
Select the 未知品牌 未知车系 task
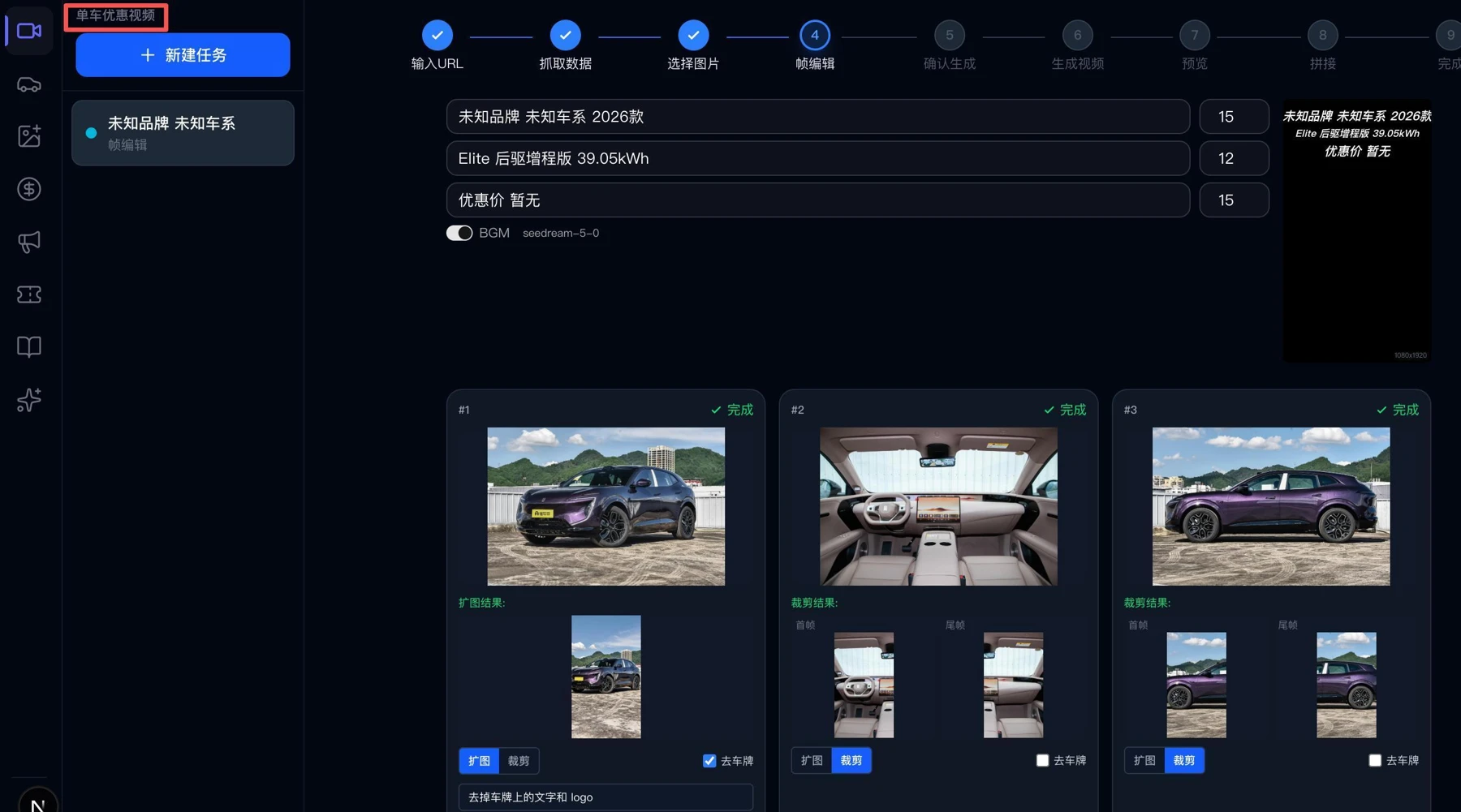click(183, 133)
